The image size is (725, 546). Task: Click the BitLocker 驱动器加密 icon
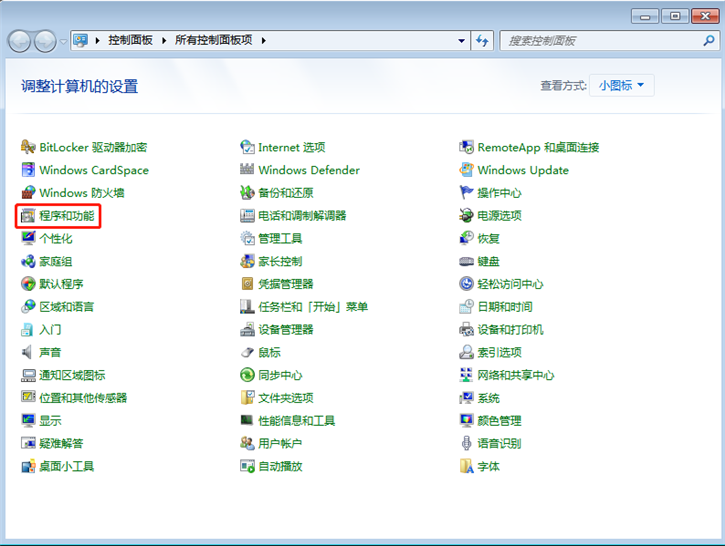click(28, 147)
